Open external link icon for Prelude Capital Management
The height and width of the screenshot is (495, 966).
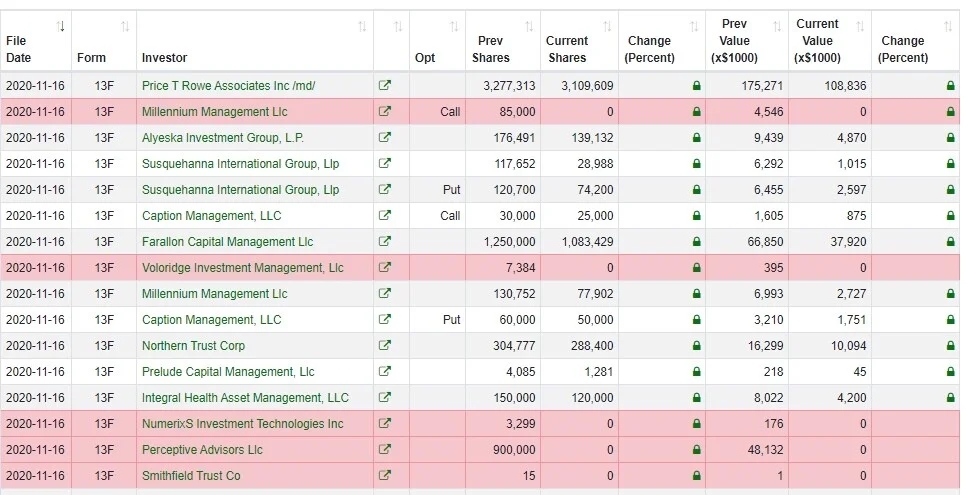384,371
